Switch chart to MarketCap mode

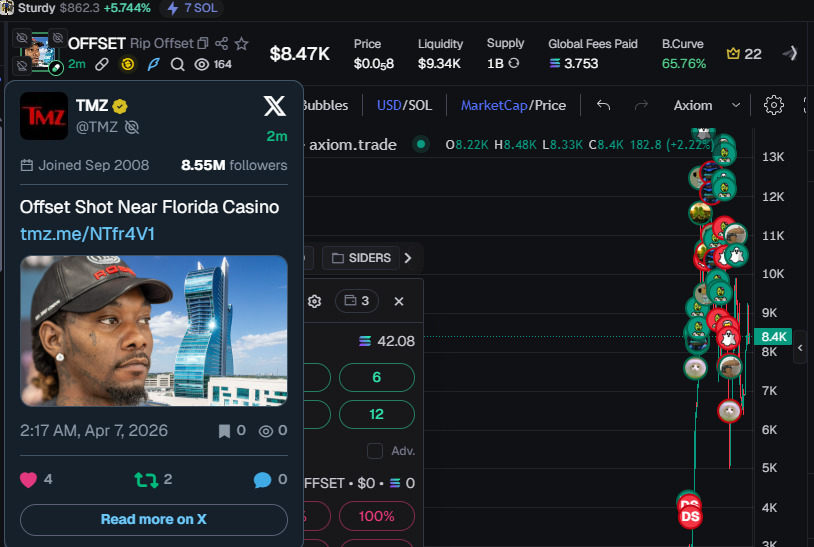coord(494,105)
